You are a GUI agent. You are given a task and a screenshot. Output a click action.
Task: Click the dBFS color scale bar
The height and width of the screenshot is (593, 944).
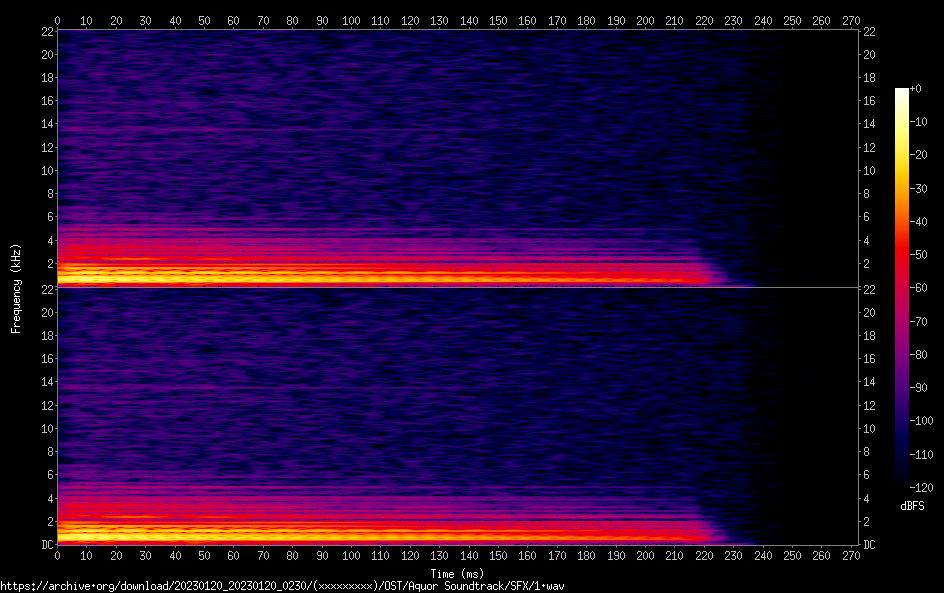[902, 290]
